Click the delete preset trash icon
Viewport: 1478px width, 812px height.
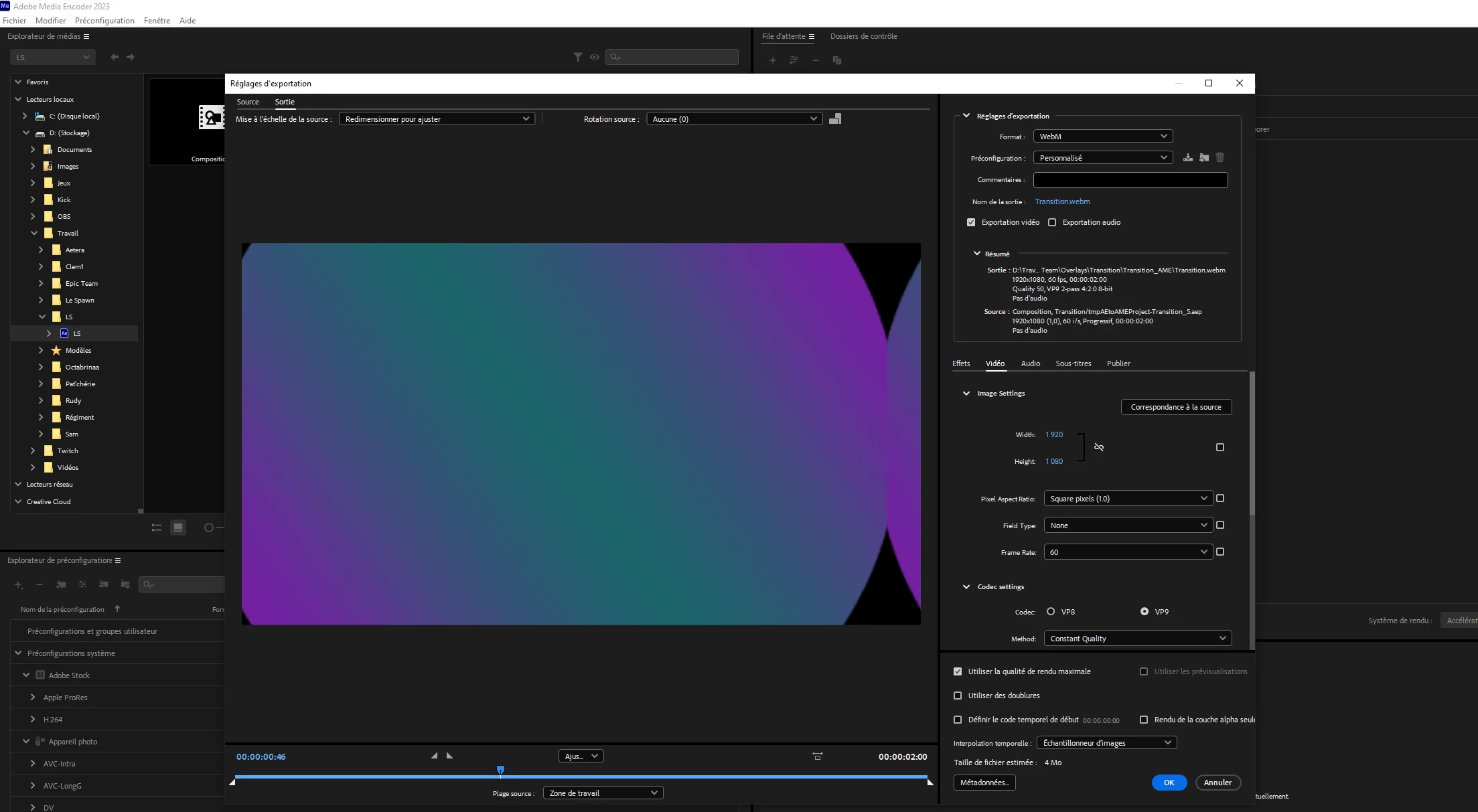coord(1220,158)
